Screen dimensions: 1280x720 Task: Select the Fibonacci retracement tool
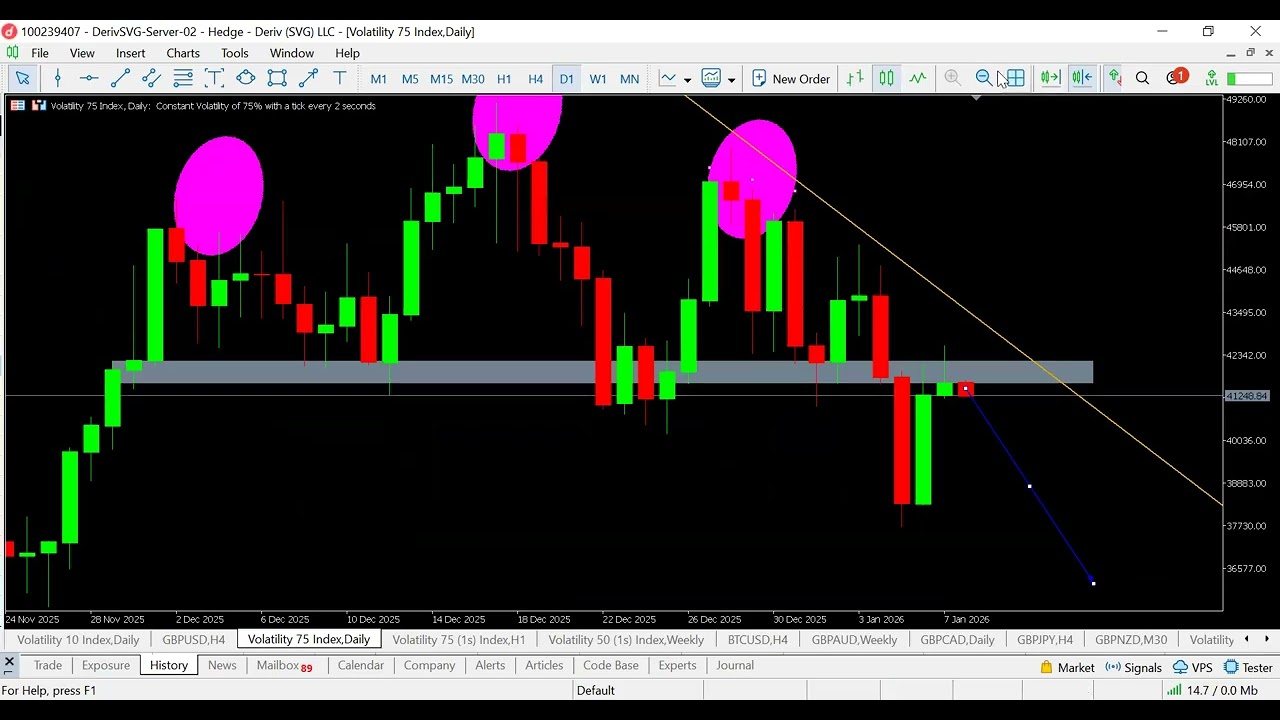pos(183,78)
